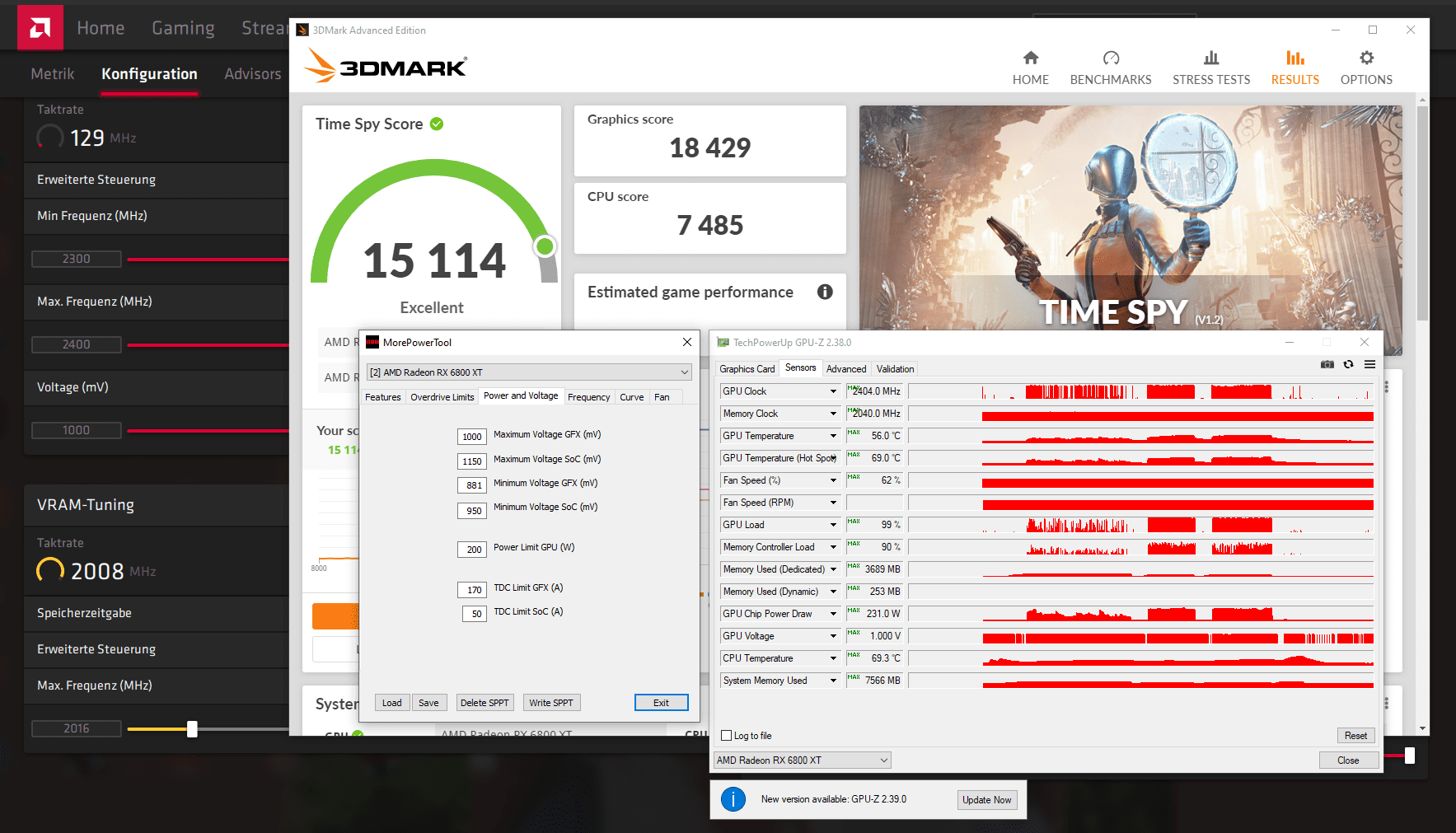
Task: Click the Load button in MorePowerTool
Action: [x=392, y=703]
